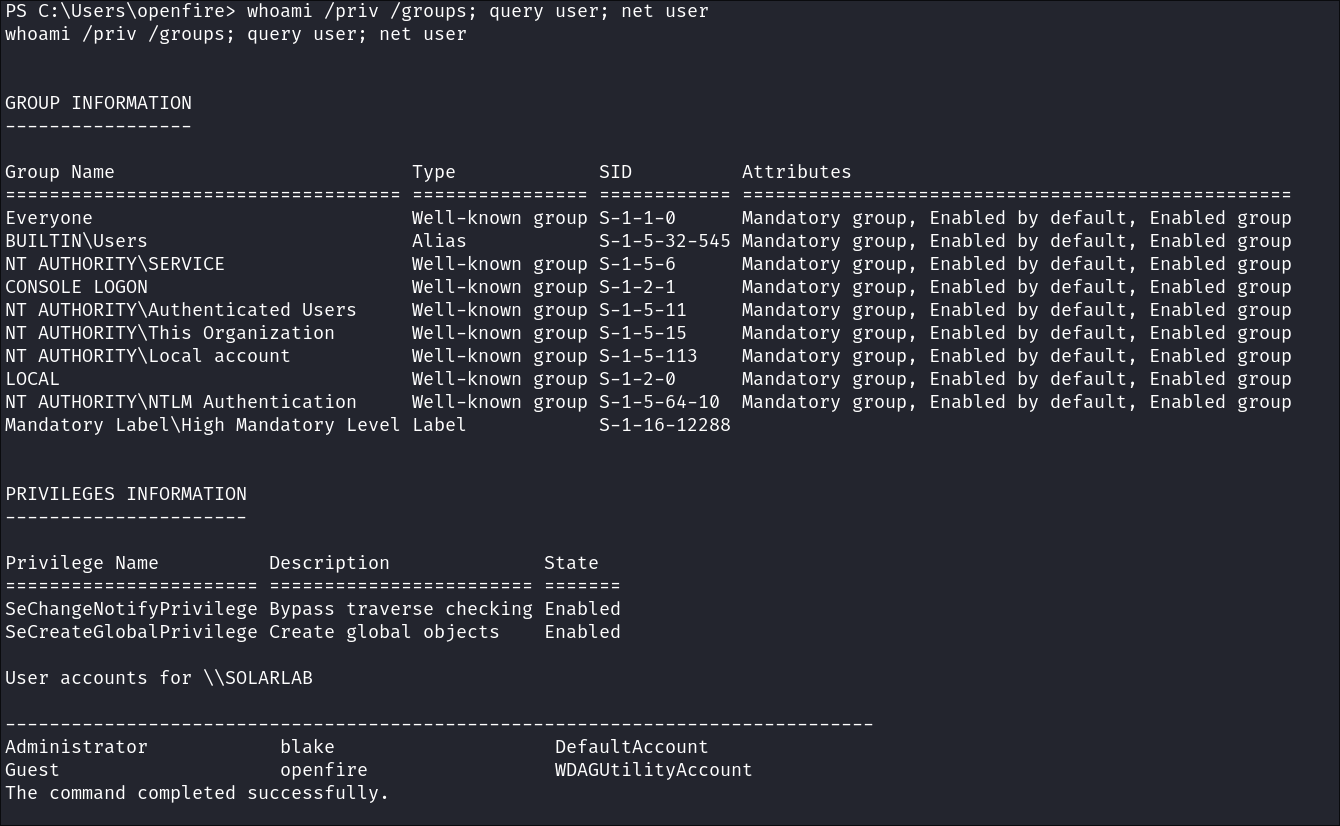
Task: Click the Everyone group name
Action: pos(49,218)
